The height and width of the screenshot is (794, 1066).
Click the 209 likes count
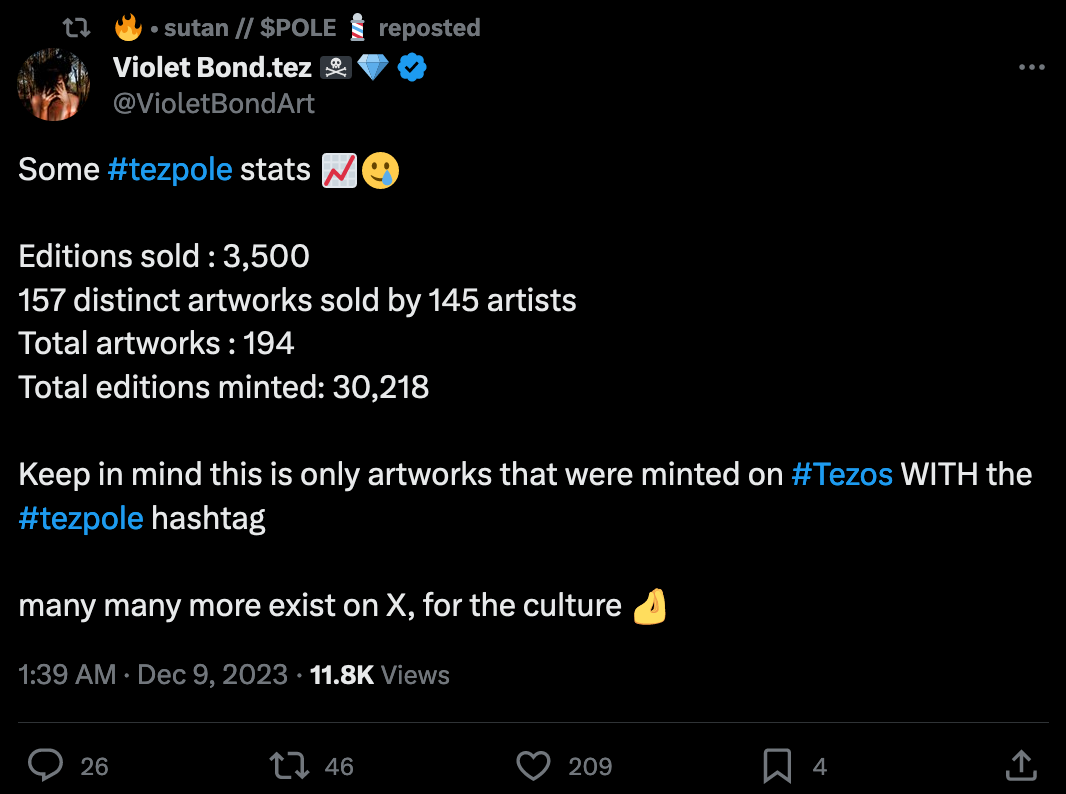click(x=590, y=766)
